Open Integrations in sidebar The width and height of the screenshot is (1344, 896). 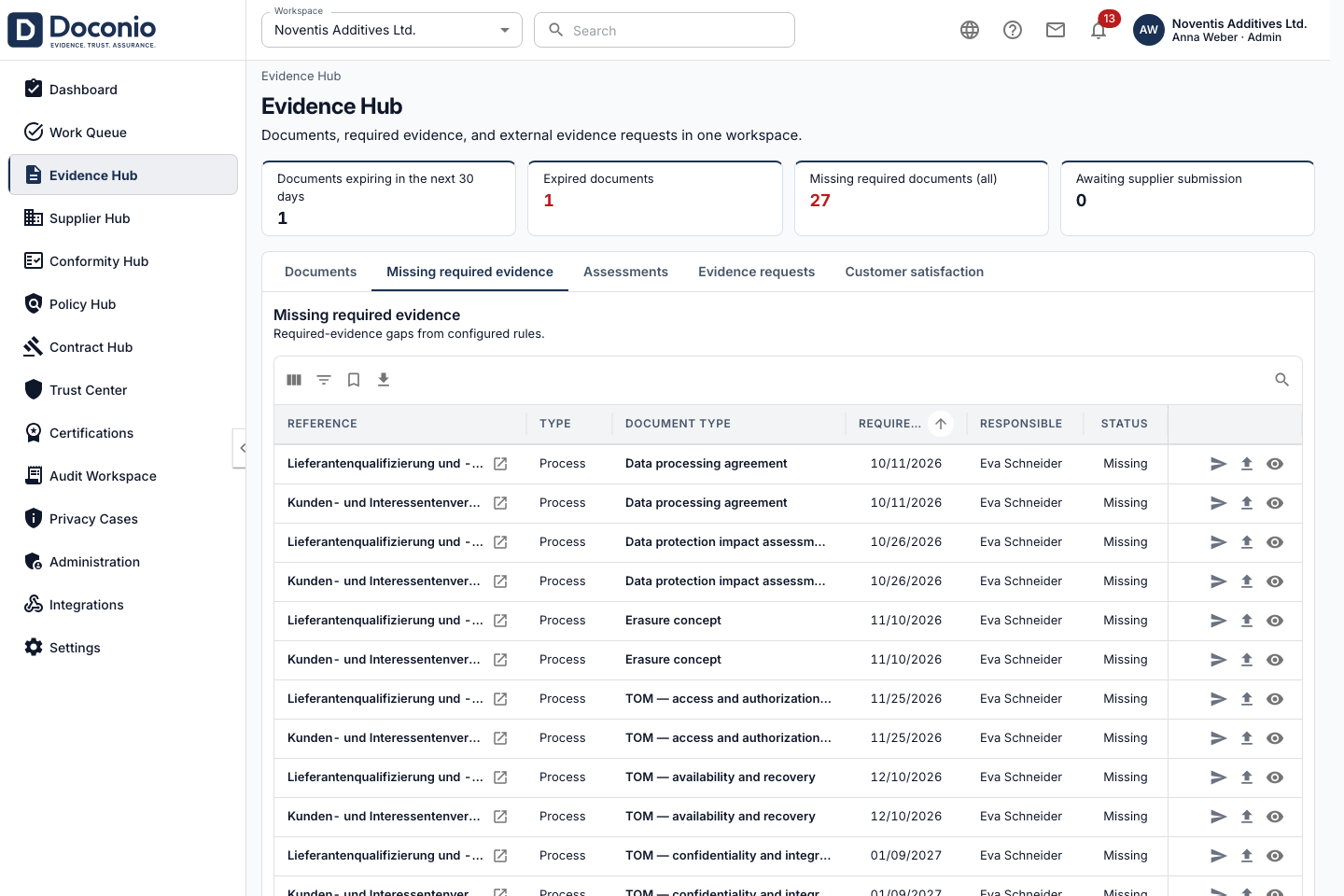click(122, 605)
